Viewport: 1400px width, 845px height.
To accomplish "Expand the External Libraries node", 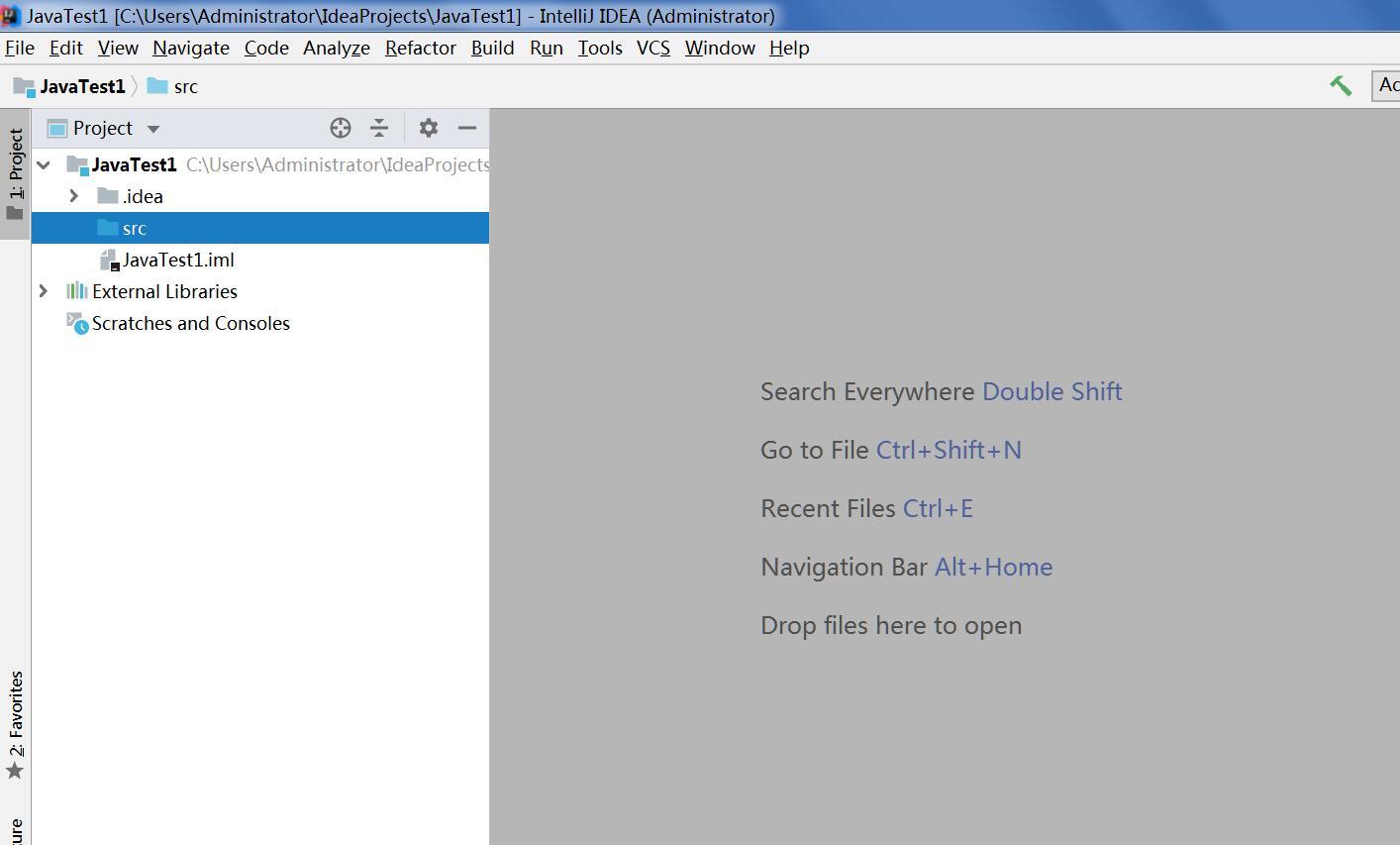I will (43, 291).
